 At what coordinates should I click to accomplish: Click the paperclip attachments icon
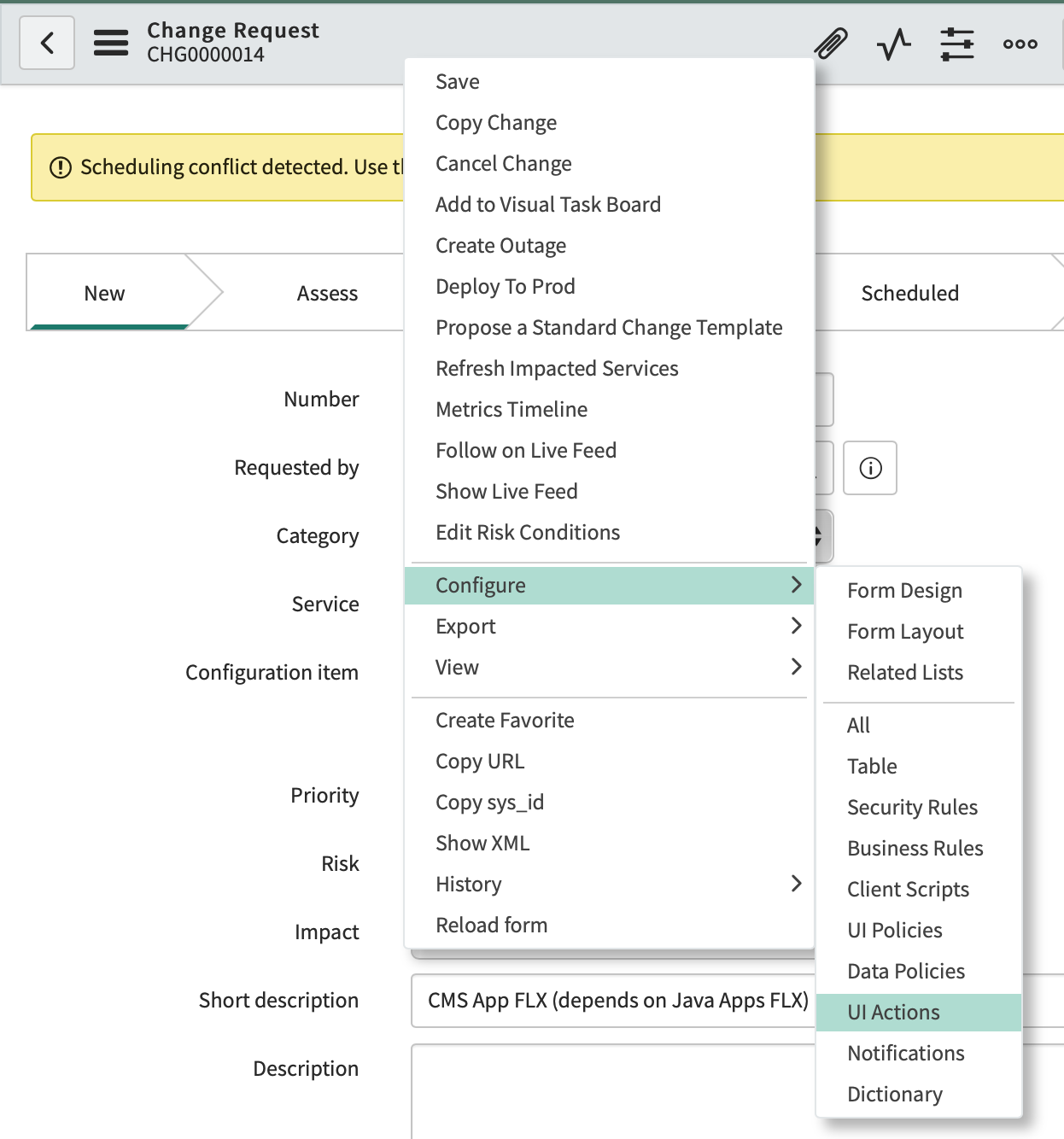pos(830,44)
